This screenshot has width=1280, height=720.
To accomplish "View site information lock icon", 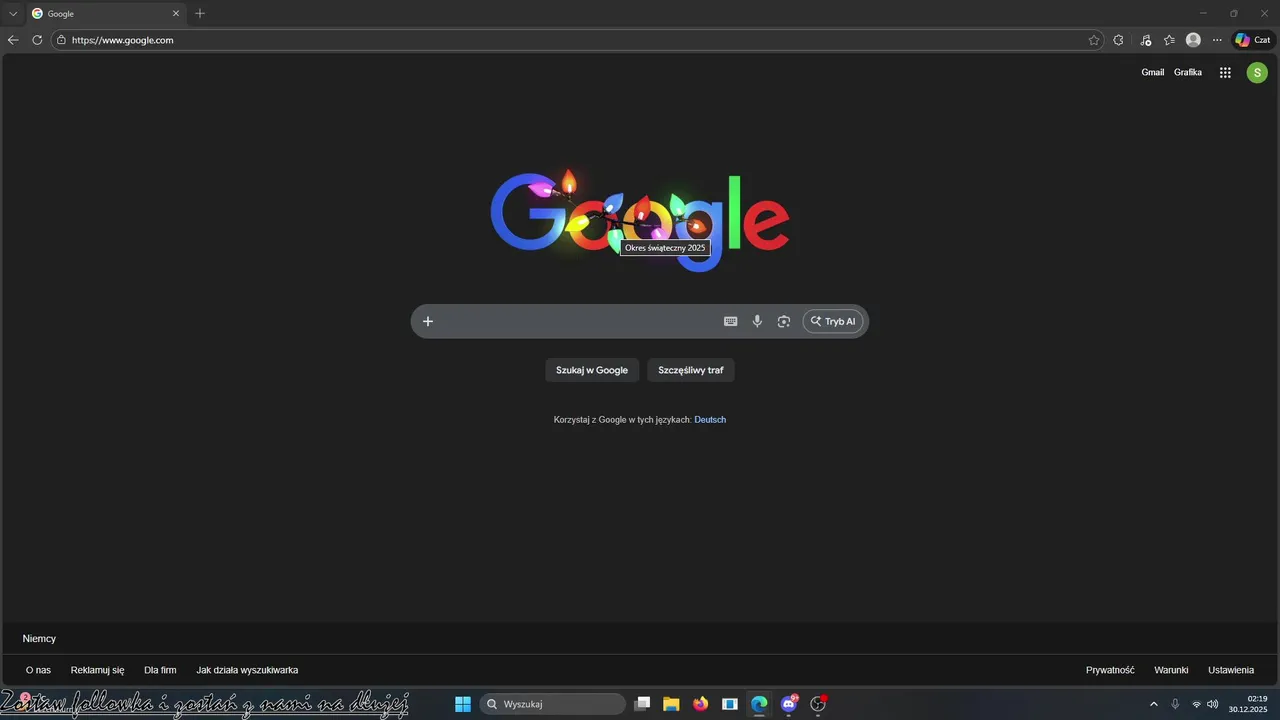I will tap(61, 40).
